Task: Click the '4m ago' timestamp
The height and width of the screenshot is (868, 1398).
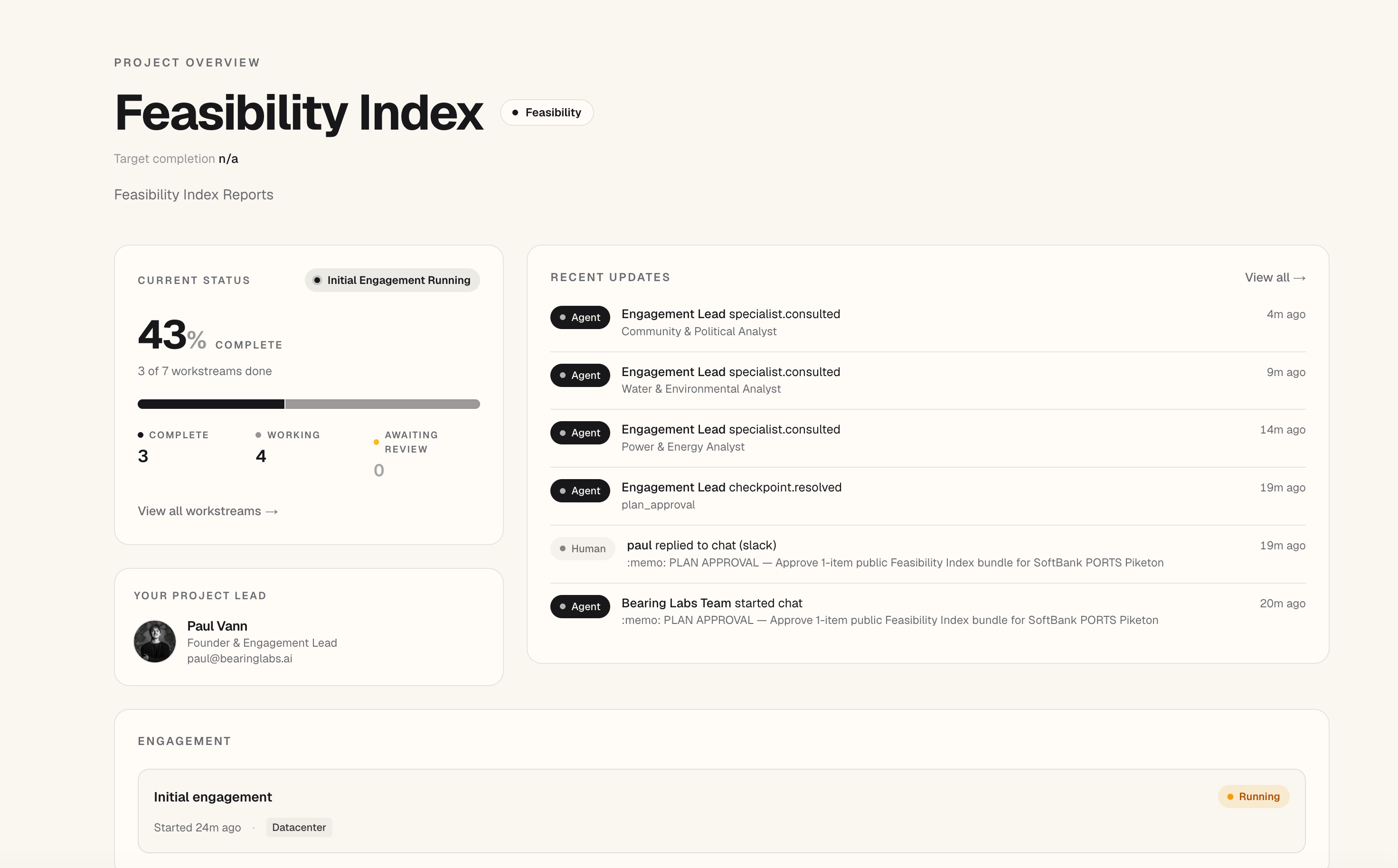Action: (1286, 315)
